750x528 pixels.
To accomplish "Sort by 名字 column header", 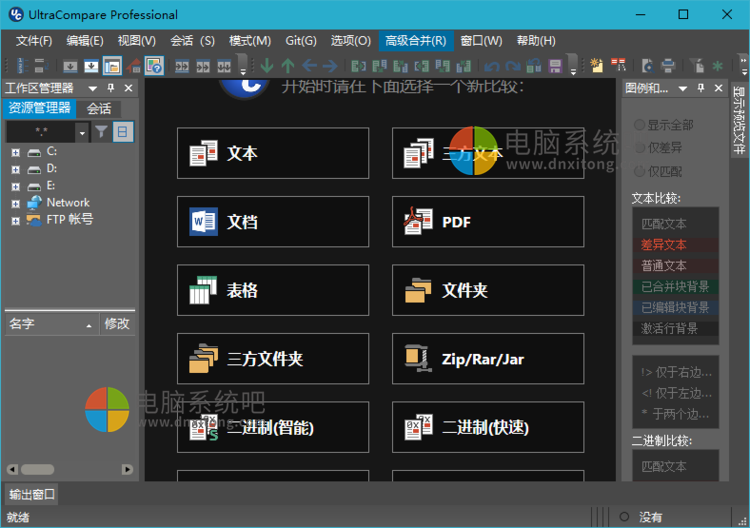I will tap(52, 324).
